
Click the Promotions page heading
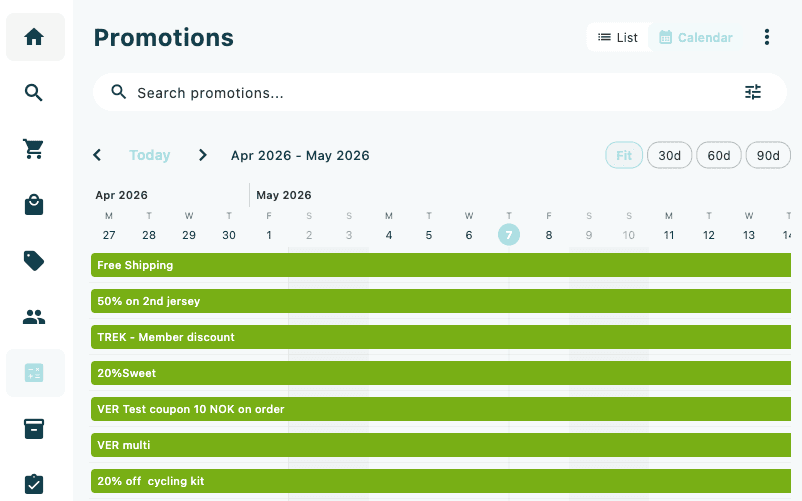[x=164, y=38]
